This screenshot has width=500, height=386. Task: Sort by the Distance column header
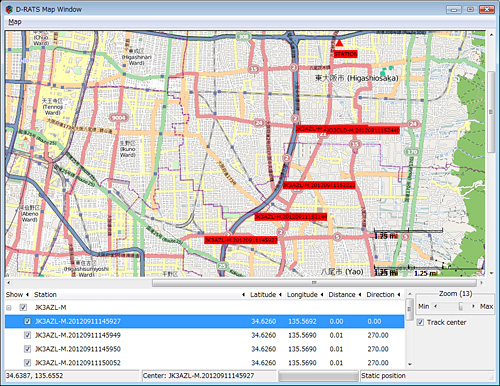coord(342,295)
